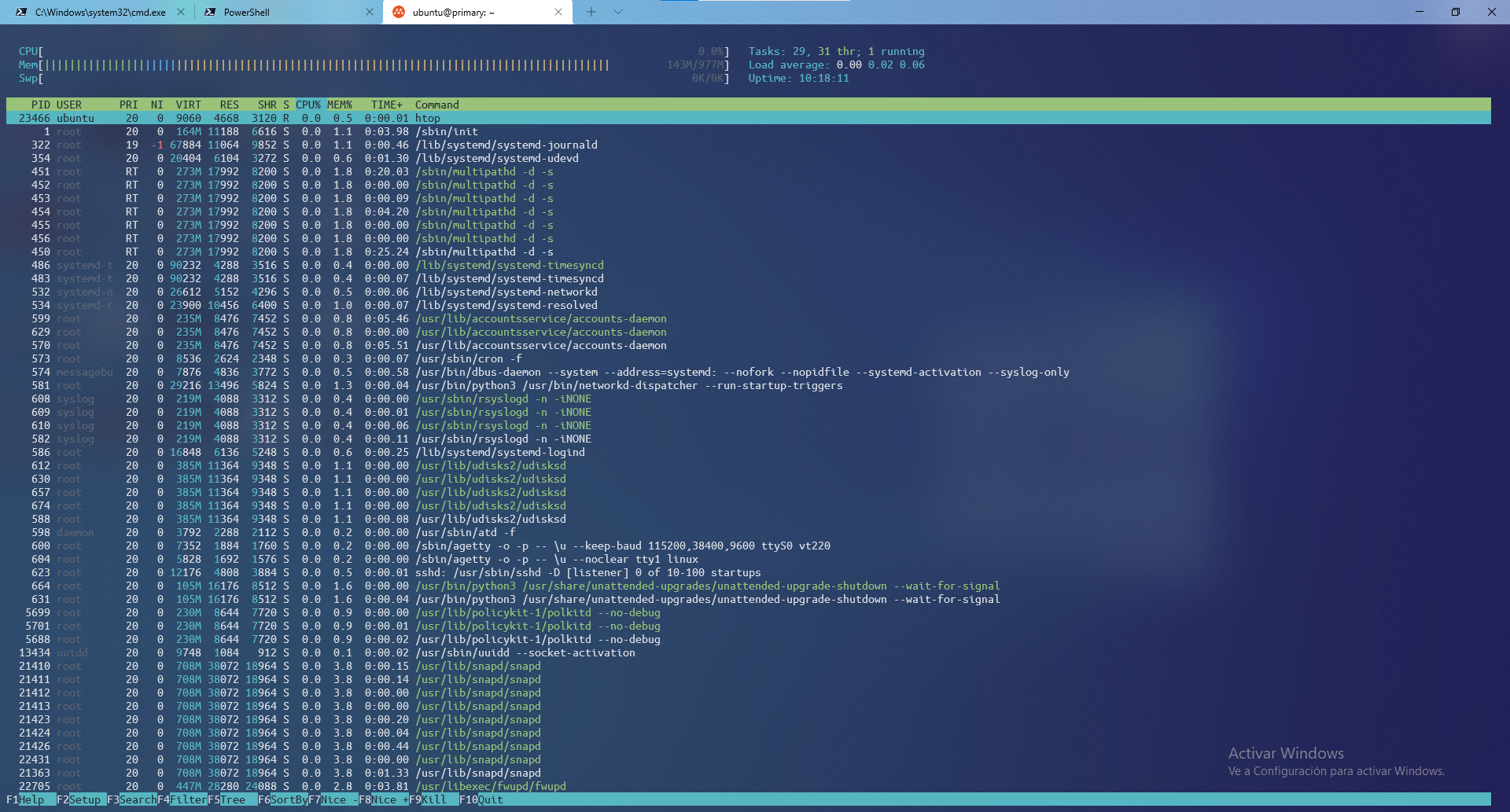Close the ubuntu@primary tab
The width and height of the screenshot is (1510, 812).
tap(558, 13)
